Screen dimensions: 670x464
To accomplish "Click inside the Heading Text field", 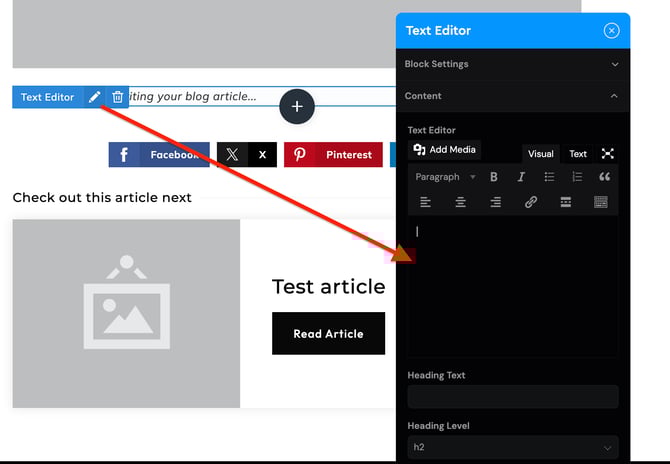I will [512, 397].
